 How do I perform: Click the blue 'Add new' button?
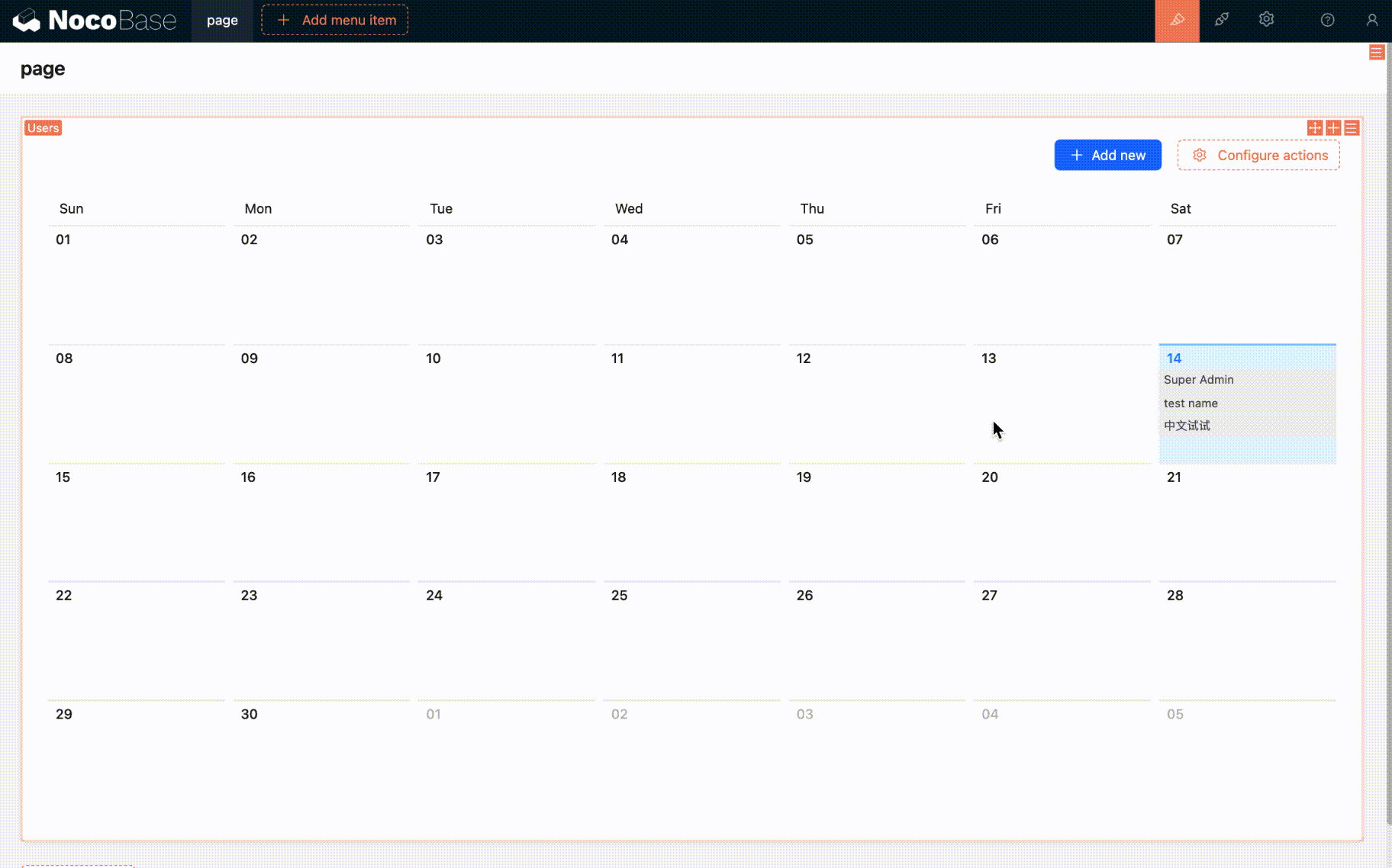click(x=1107, y=156)
